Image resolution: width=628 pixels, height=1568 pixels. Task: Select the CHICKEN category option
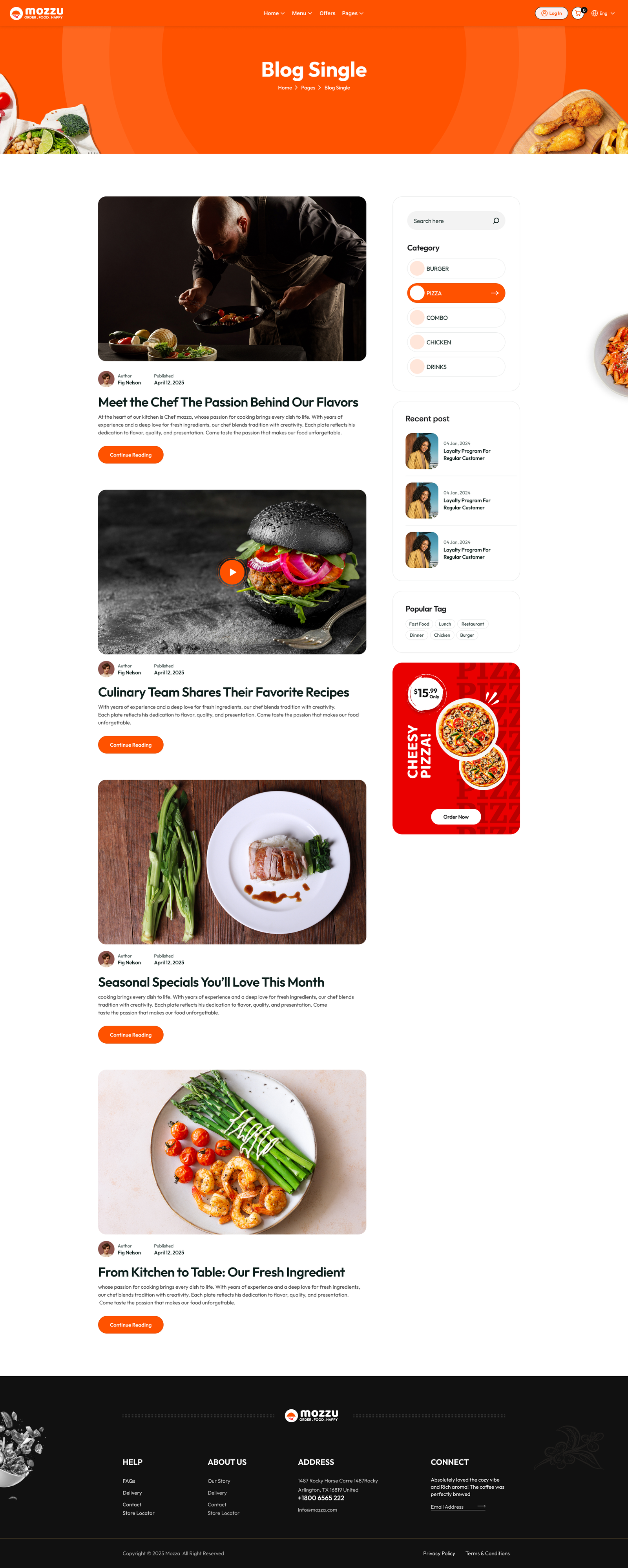point(456,342)
